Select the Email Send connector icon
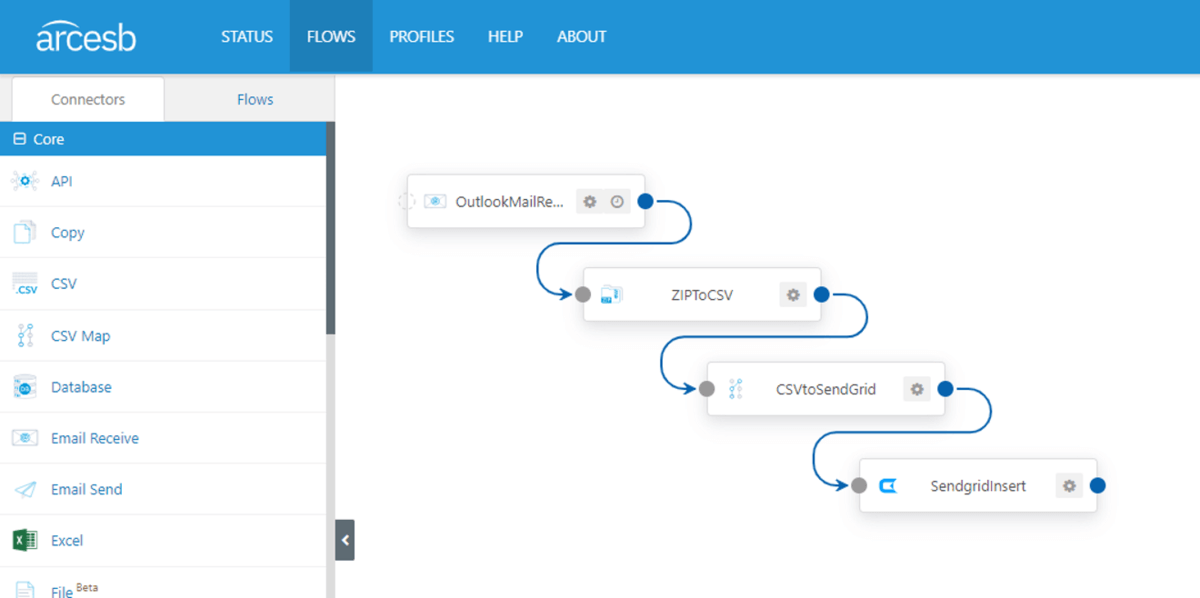The height and width of the screenshot is (598, 1200). click(24, 489)
